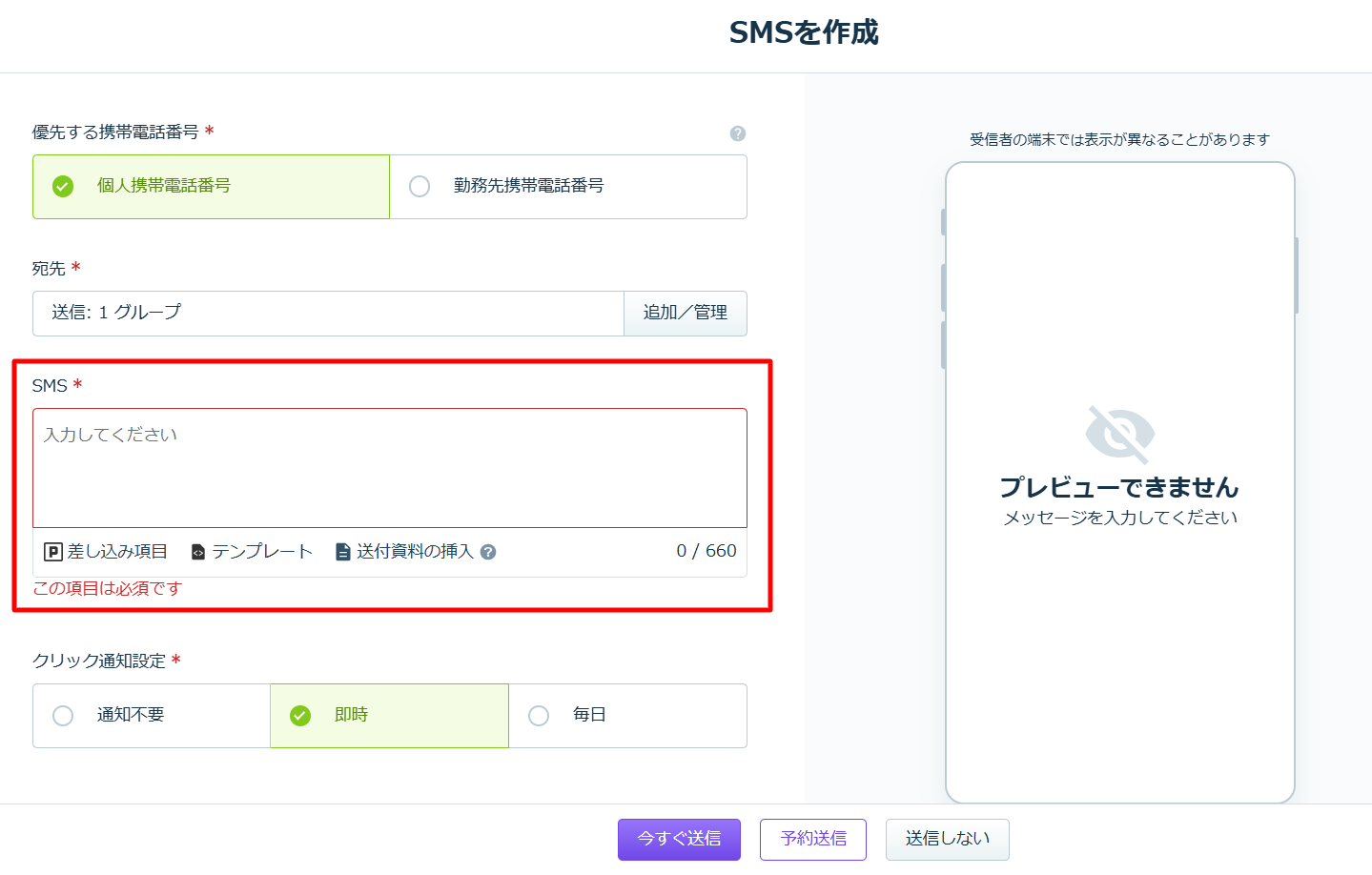Click the 0 / 660 character counter
The height and width of the screenshot is (875, 1372).
[x=706, y=551]
